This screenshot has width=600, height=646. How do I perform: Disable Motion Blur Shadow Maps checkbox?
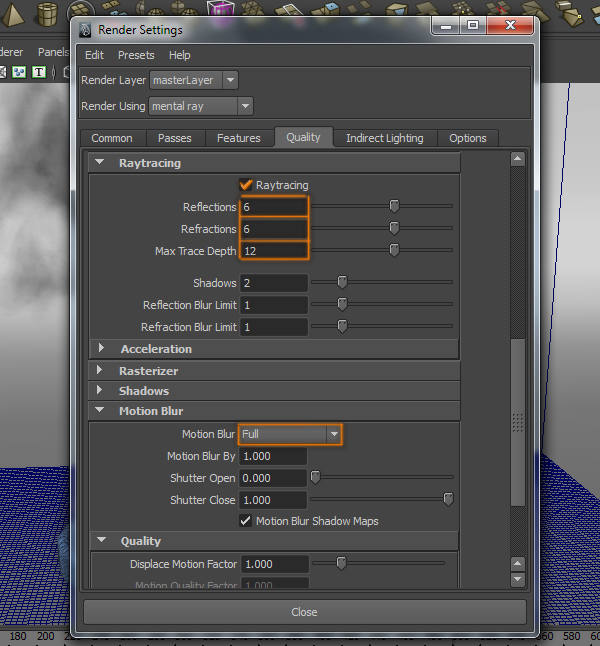click(246, 521)
